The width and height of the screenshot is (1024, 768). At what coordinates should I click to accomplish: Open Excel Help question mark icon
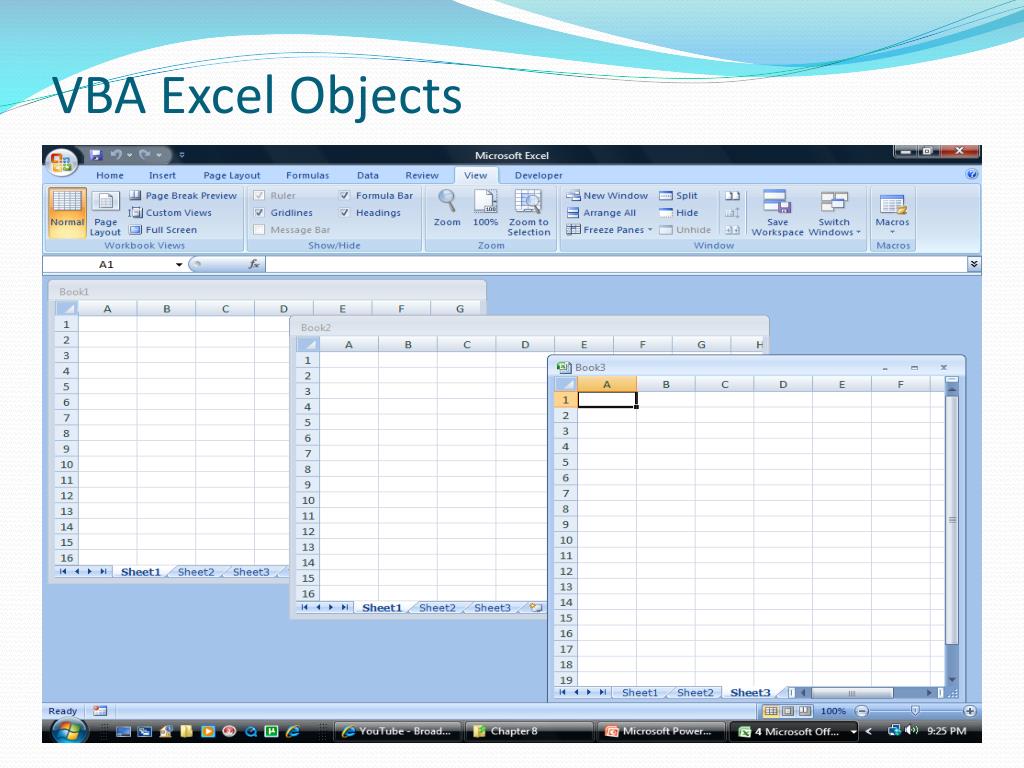point(971,174)
